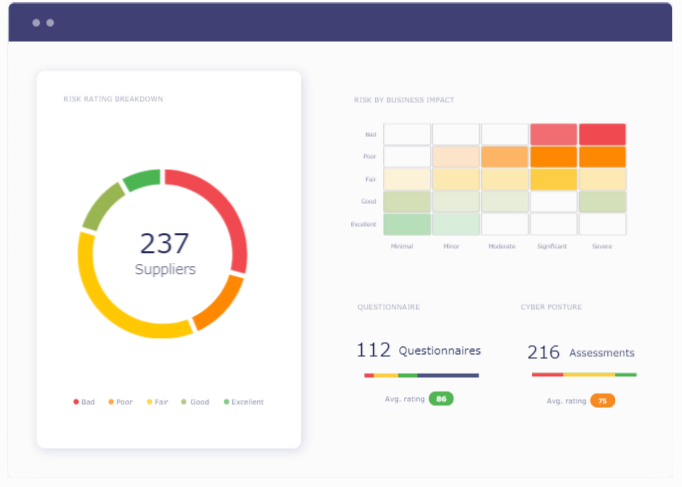Select the Fair entry in the donut legend
The image size is (682, 487).
tap(157, 402)
